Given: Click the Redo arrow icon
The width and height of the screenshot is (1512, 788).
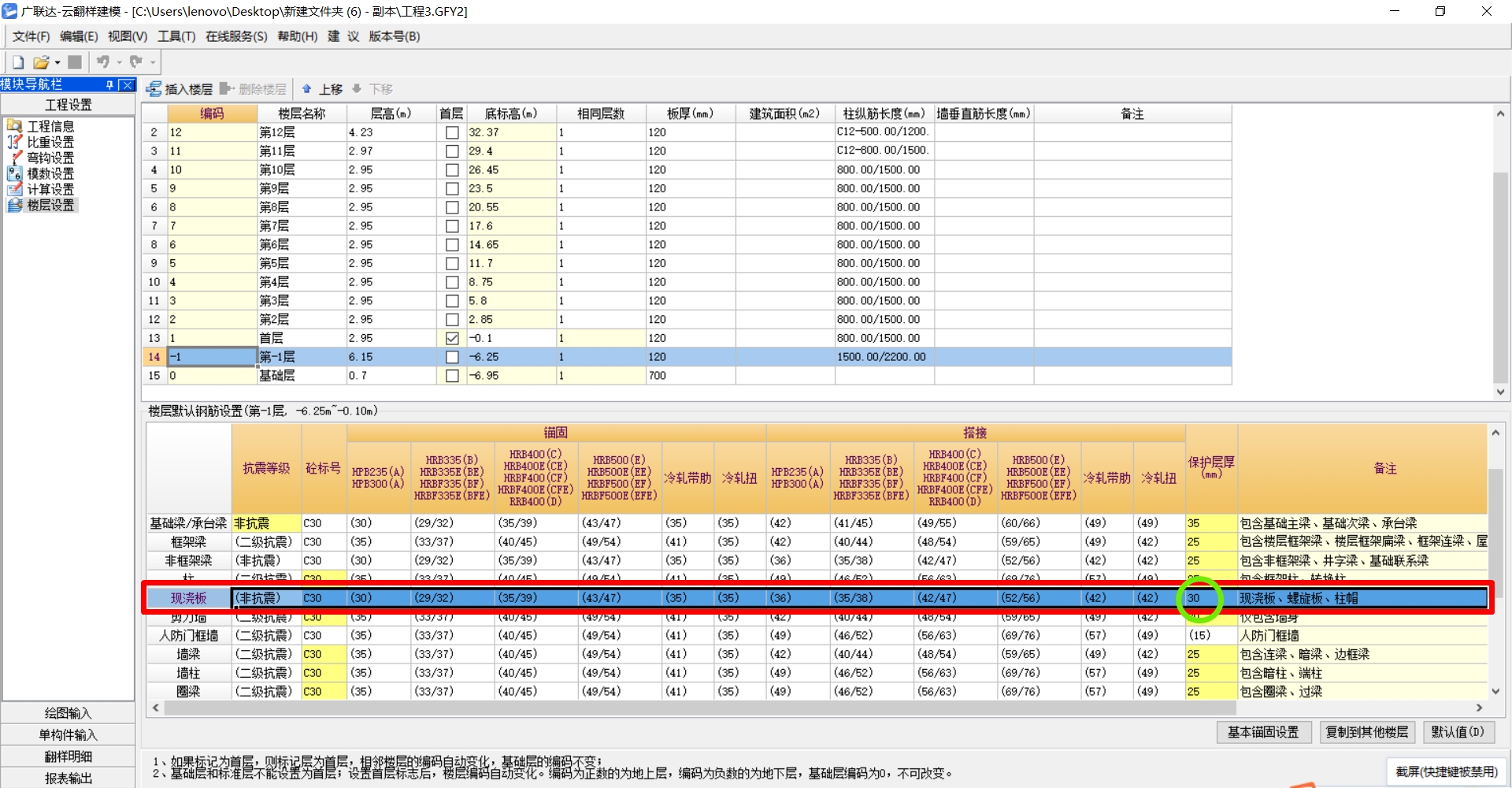Looking at the screenshot, I should tap(136, 62).
